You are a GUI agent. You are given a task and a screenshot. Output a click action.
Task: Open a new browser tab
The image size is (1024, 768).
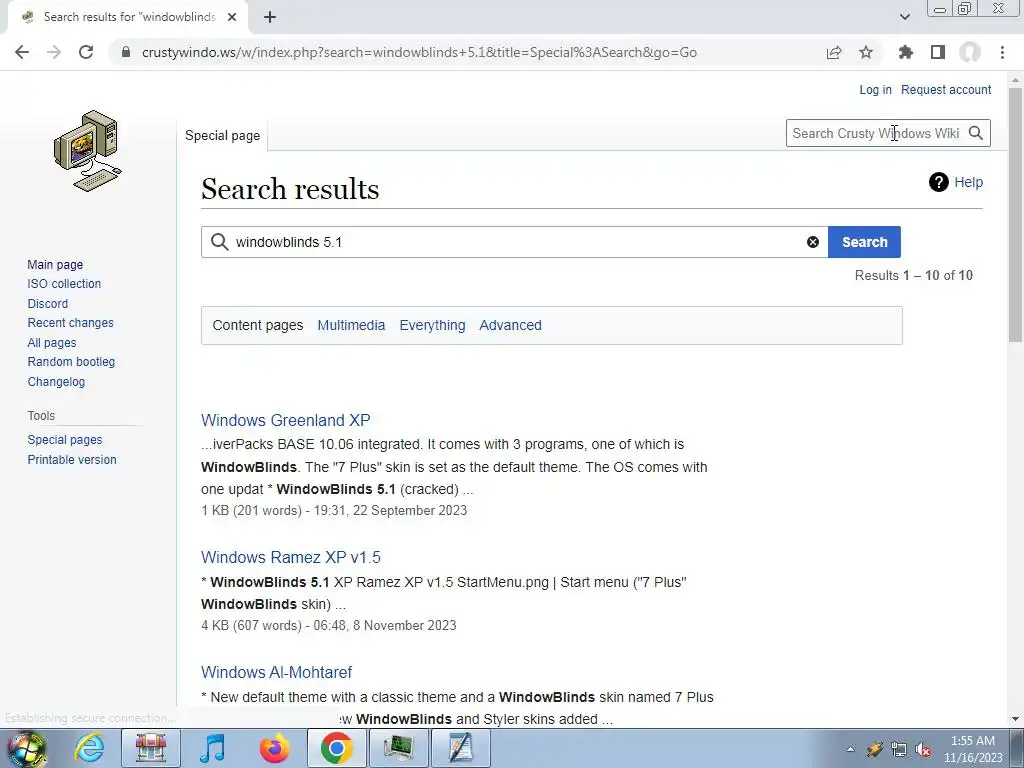pyautogui.click(x=270, y=17)
